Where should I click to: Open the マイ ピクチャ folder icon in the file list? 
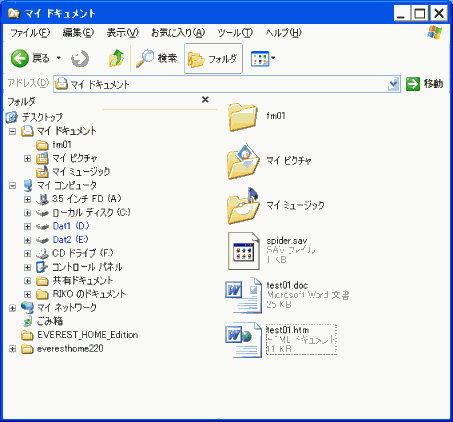[x=244, y=162]
